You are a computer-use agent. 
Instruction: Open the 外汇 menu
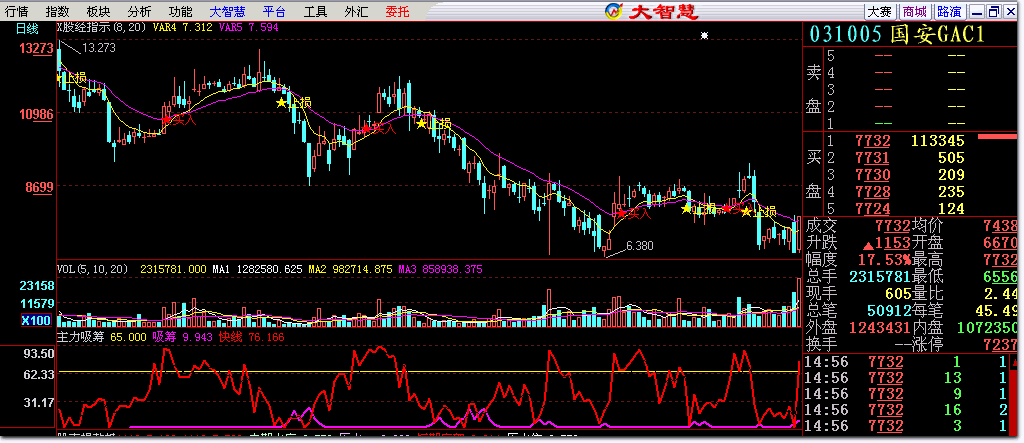tap(356, 11)
